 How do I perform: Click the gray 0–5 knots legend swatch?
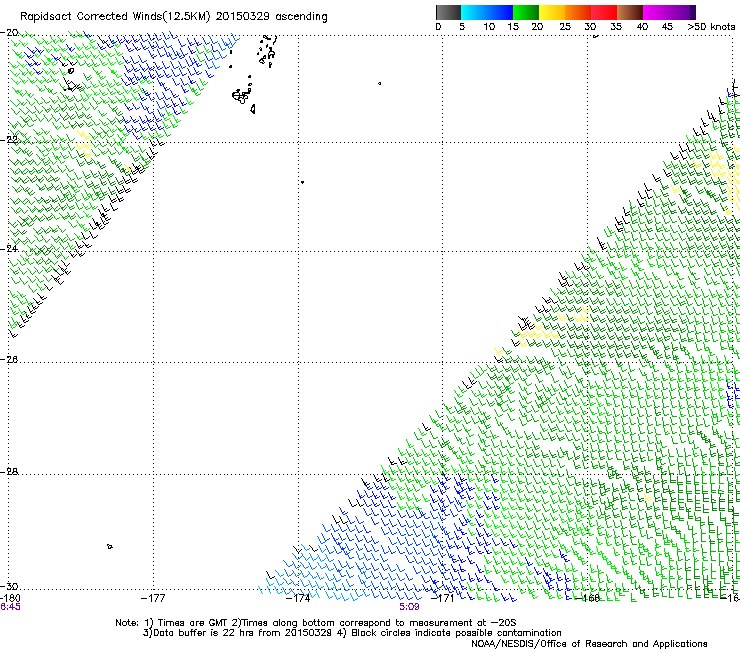click(x=448, y=12)
